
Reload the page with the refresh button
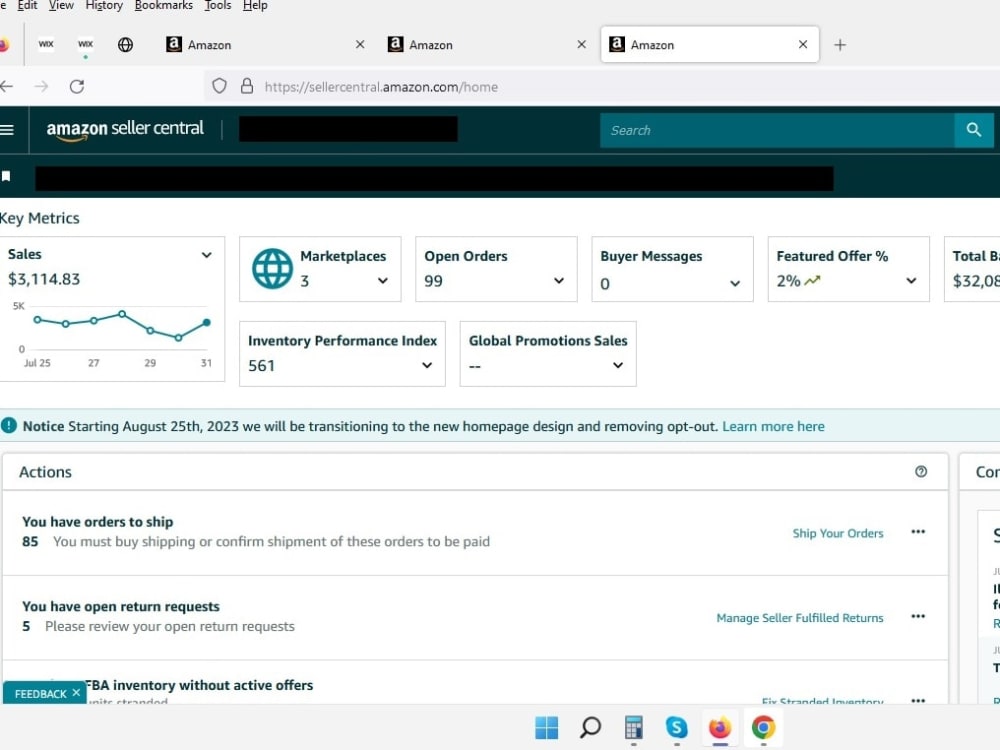click(x=77, y=86)
